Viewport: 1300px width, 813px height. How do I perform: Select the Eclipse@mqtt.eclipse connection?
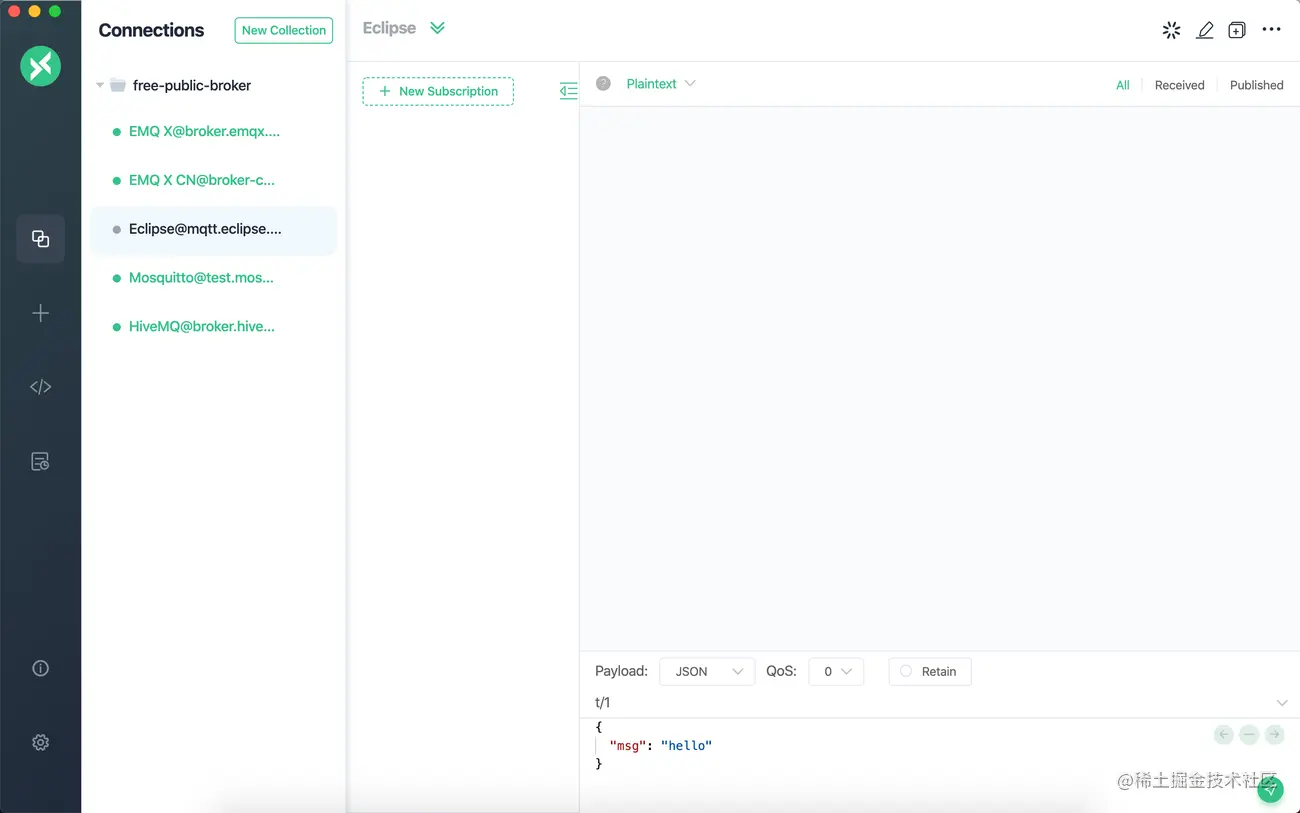tap(213, 229)
